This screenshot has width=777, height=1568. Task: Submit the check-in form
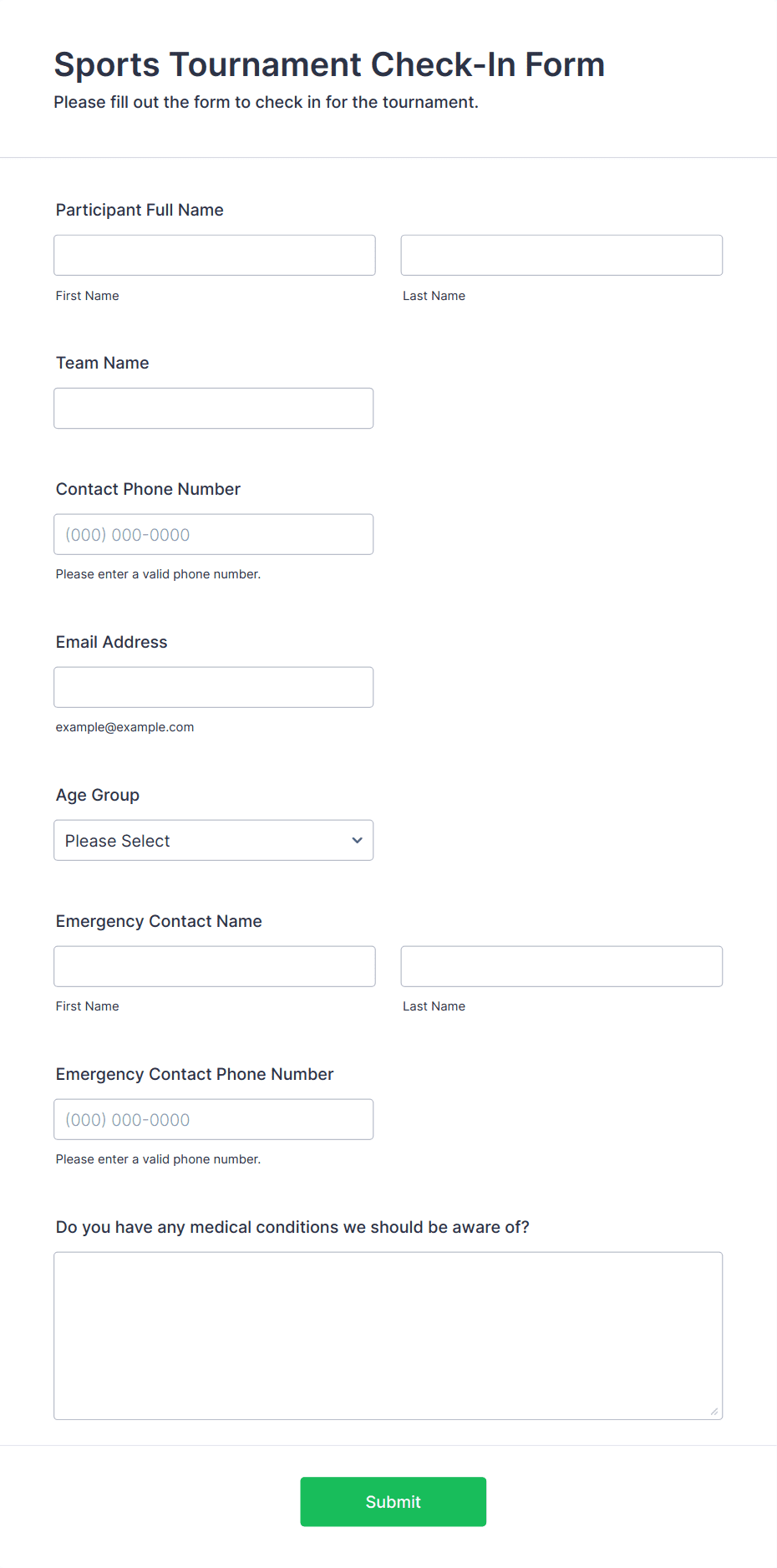[x=394, y=1502]
